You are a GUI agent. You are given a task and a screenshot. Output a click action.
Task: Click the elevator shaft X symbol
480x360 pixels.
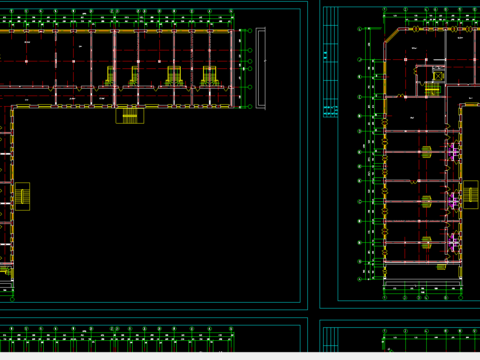(438, 76)
